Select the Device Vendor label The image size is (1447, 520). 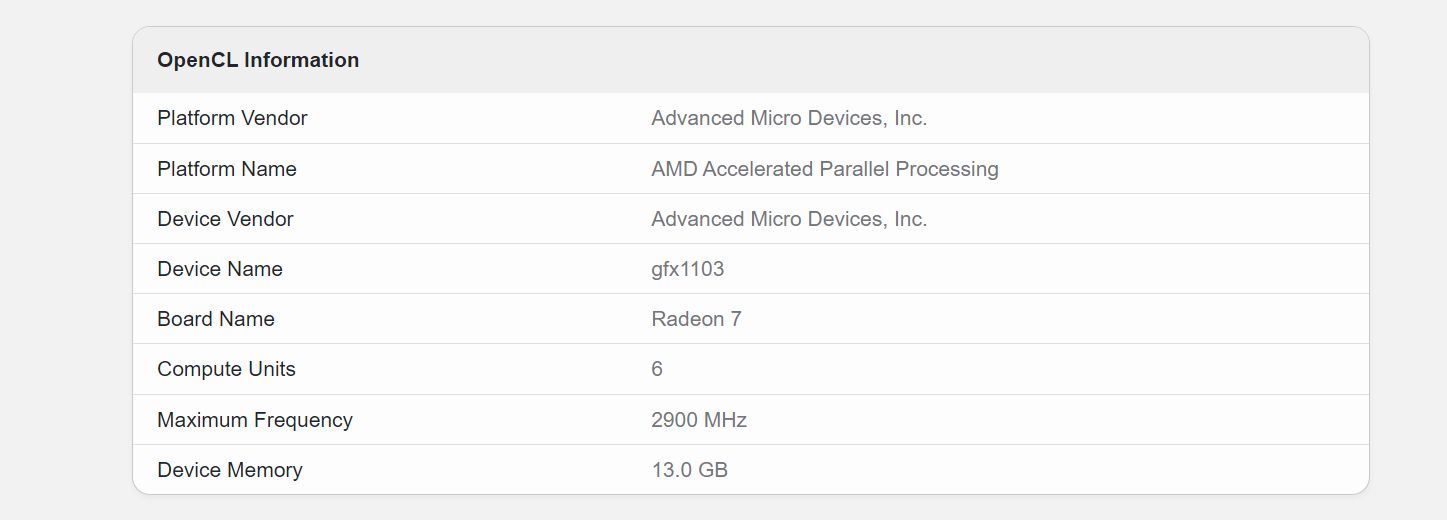(x=225, y=219)
